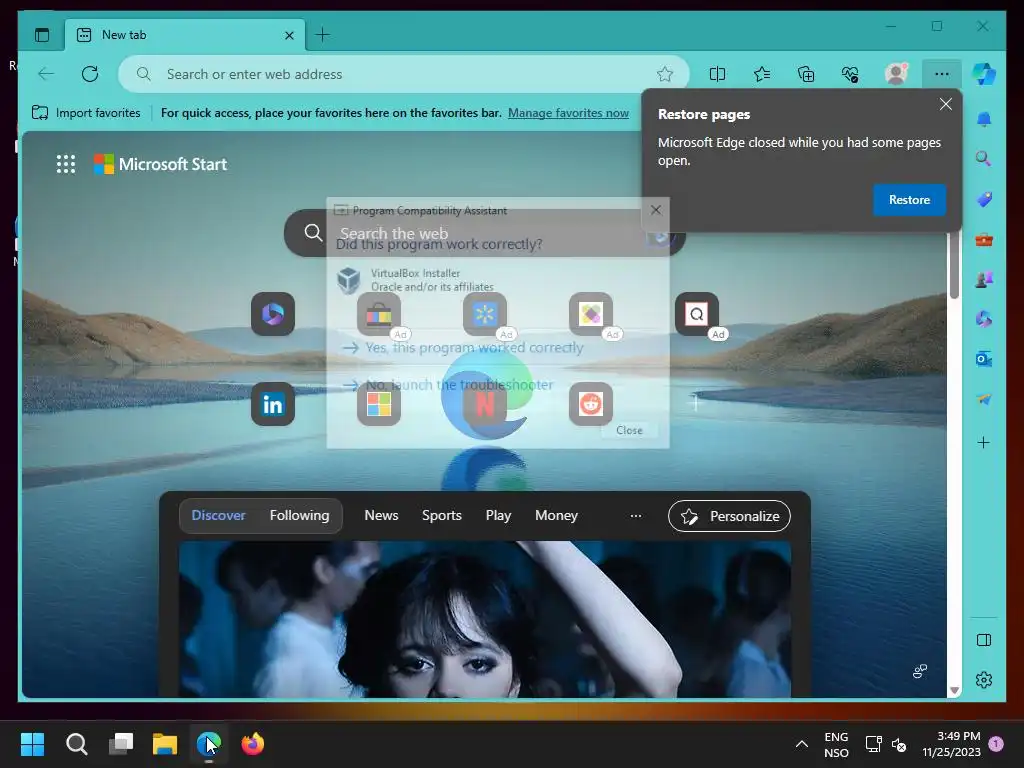Refresh the current page
The width and height of the screenshot is (1024, 768).
(x=90, y=74)
